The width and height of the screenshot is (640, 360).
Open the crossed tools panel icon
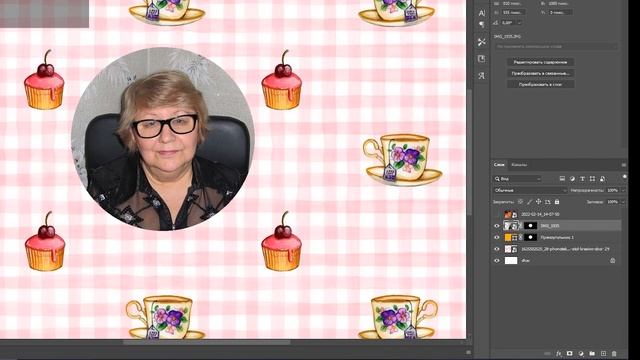[x=482, y=42]
